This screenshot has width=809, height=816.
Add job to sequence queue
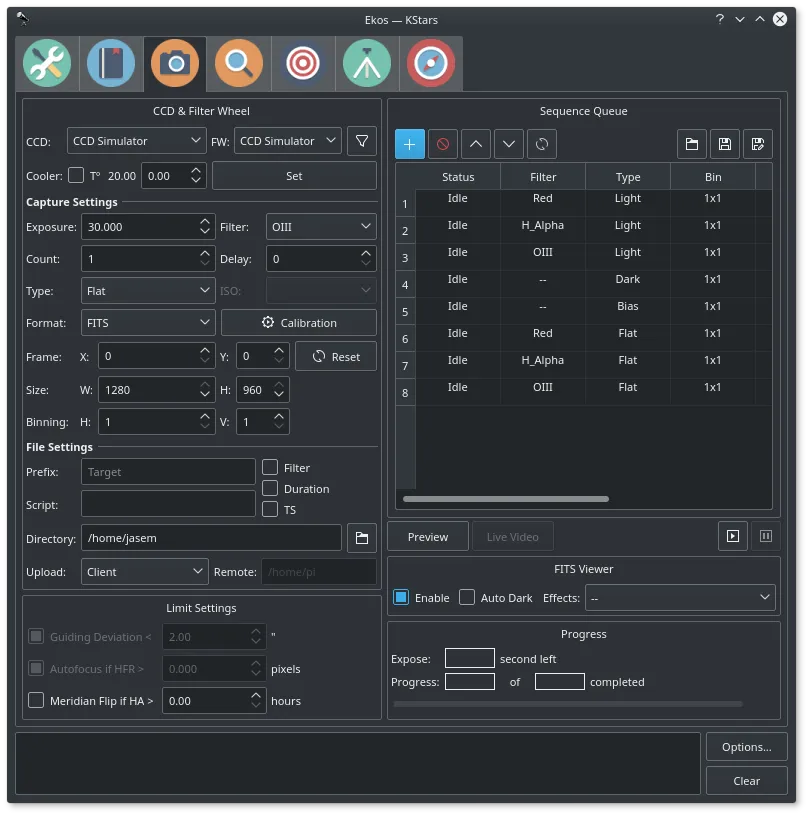click(x=409, y=144)
